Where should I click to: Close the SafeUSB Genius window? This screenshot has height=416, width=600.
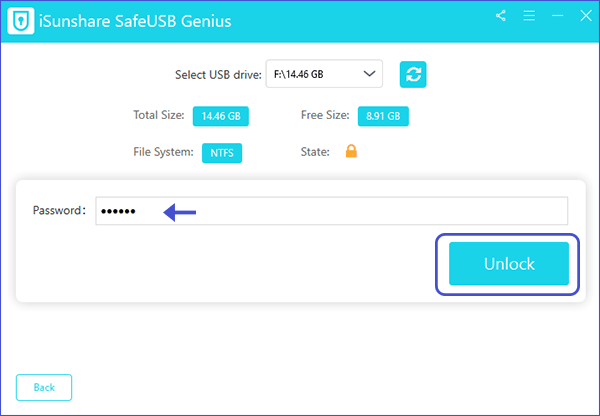tap(586, 16)
